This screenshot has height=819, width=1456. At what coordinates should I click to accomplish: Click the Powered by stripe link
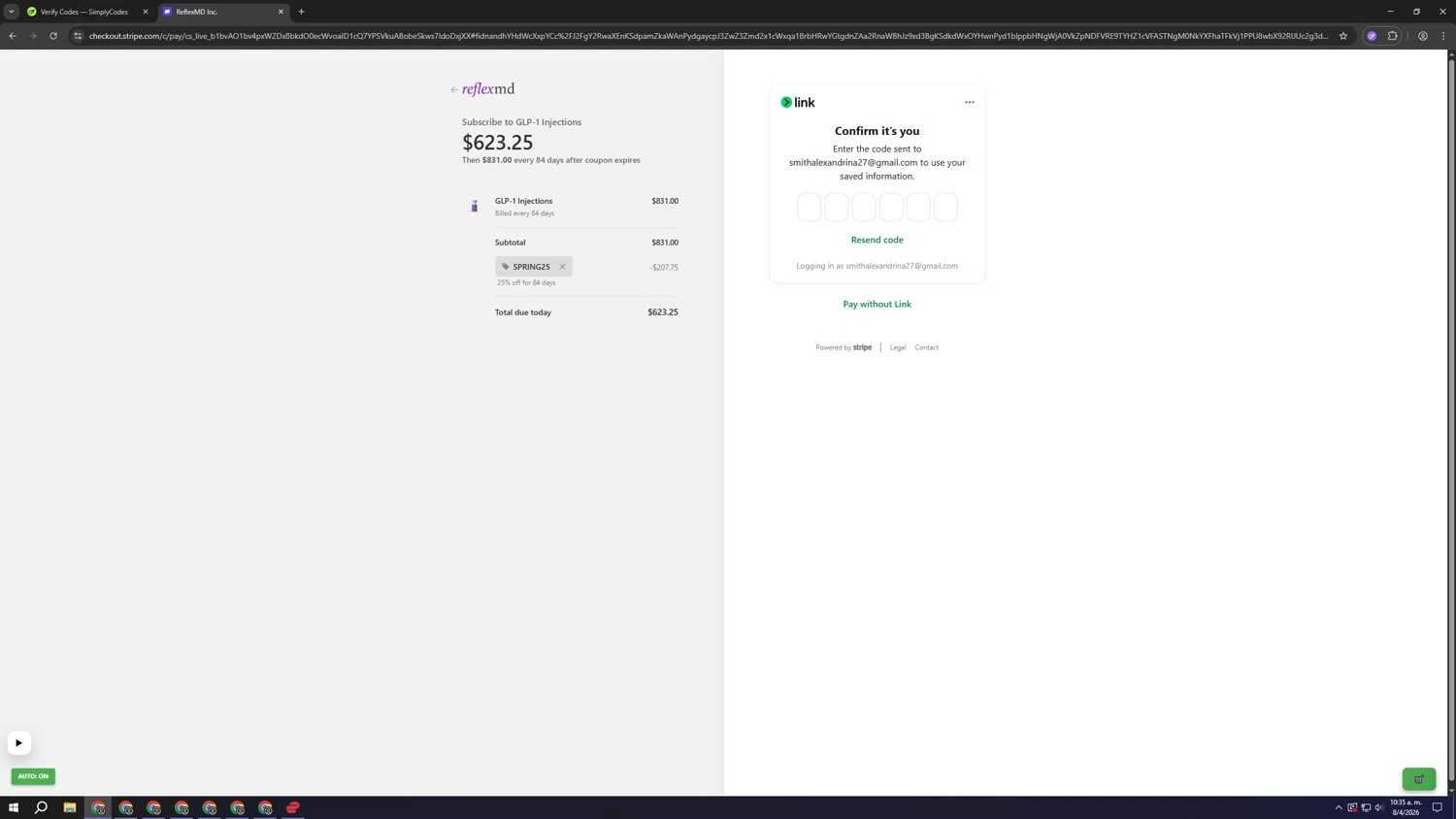click(x=844, y=347)
